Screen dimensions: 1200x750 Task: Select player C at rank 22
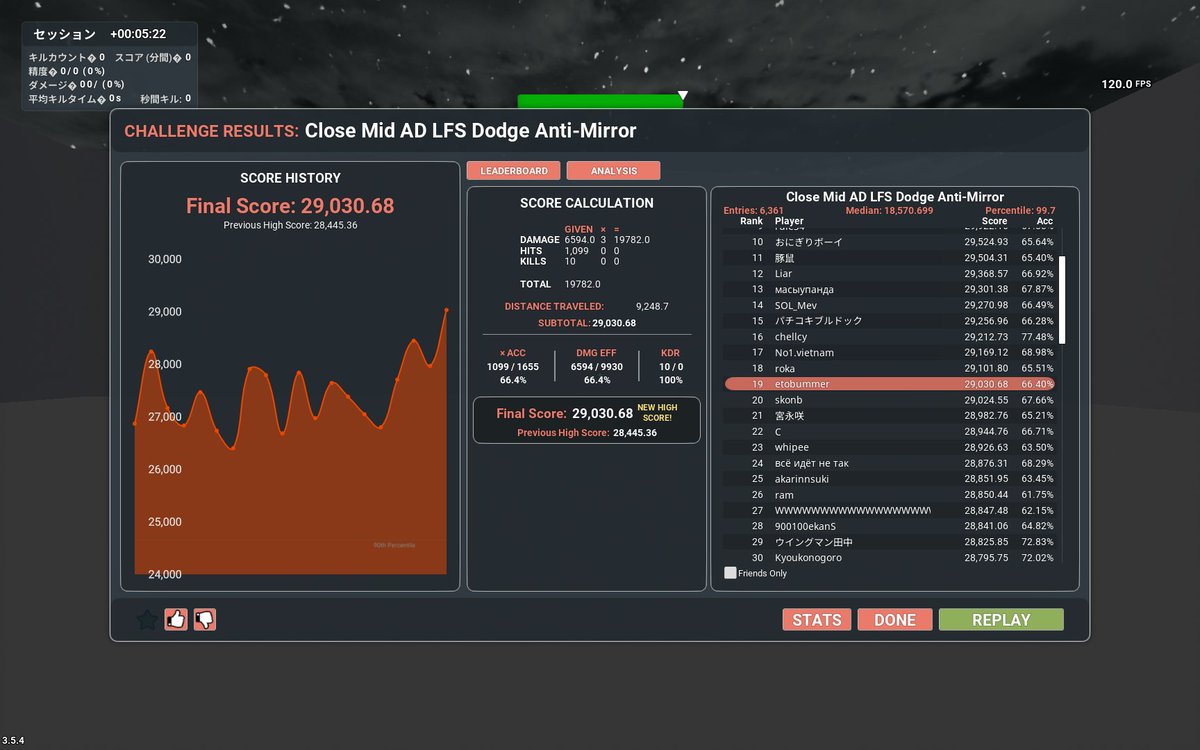(890, 432)
